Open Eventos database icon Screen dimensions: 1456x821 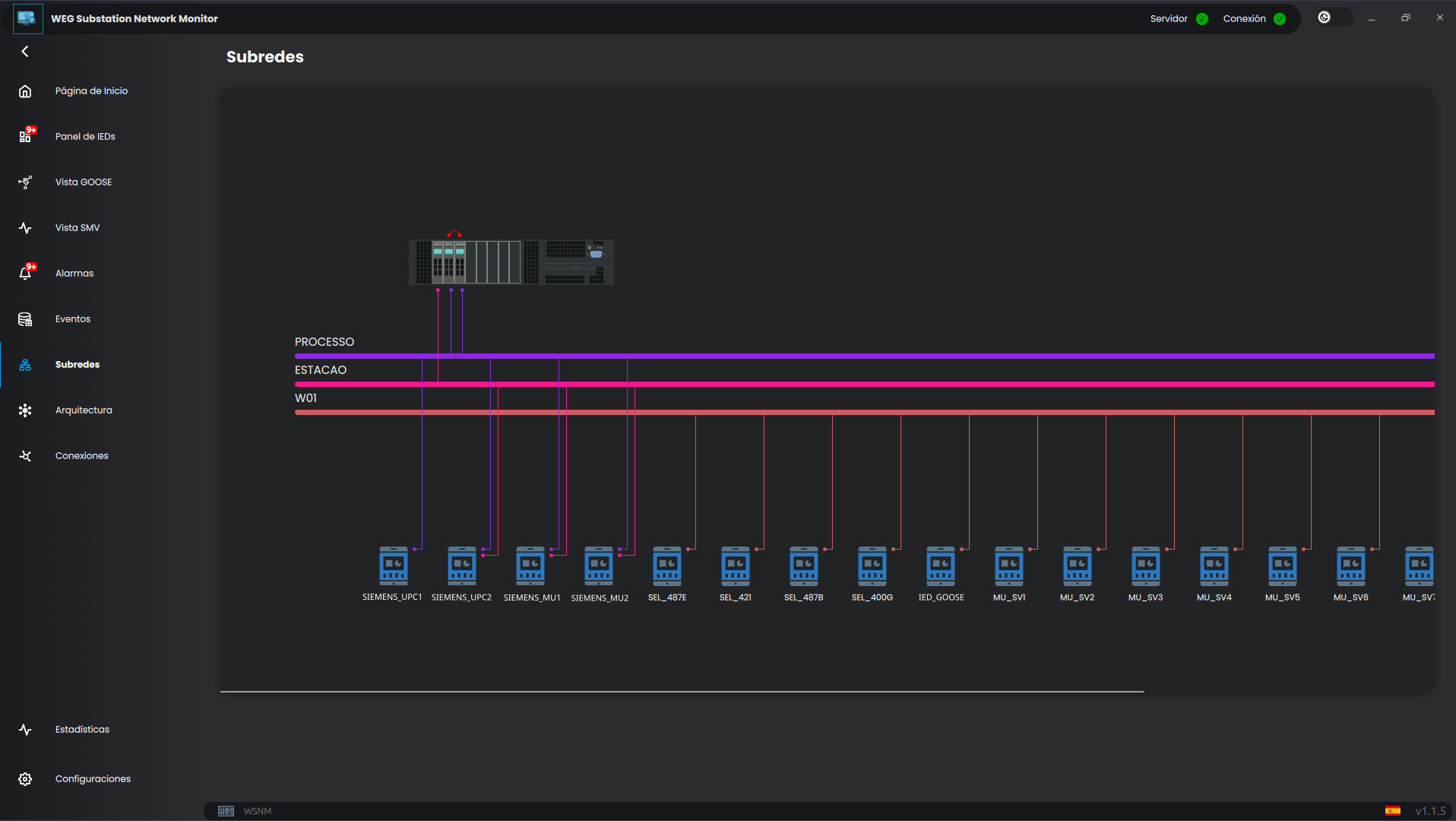click(25, 319)
